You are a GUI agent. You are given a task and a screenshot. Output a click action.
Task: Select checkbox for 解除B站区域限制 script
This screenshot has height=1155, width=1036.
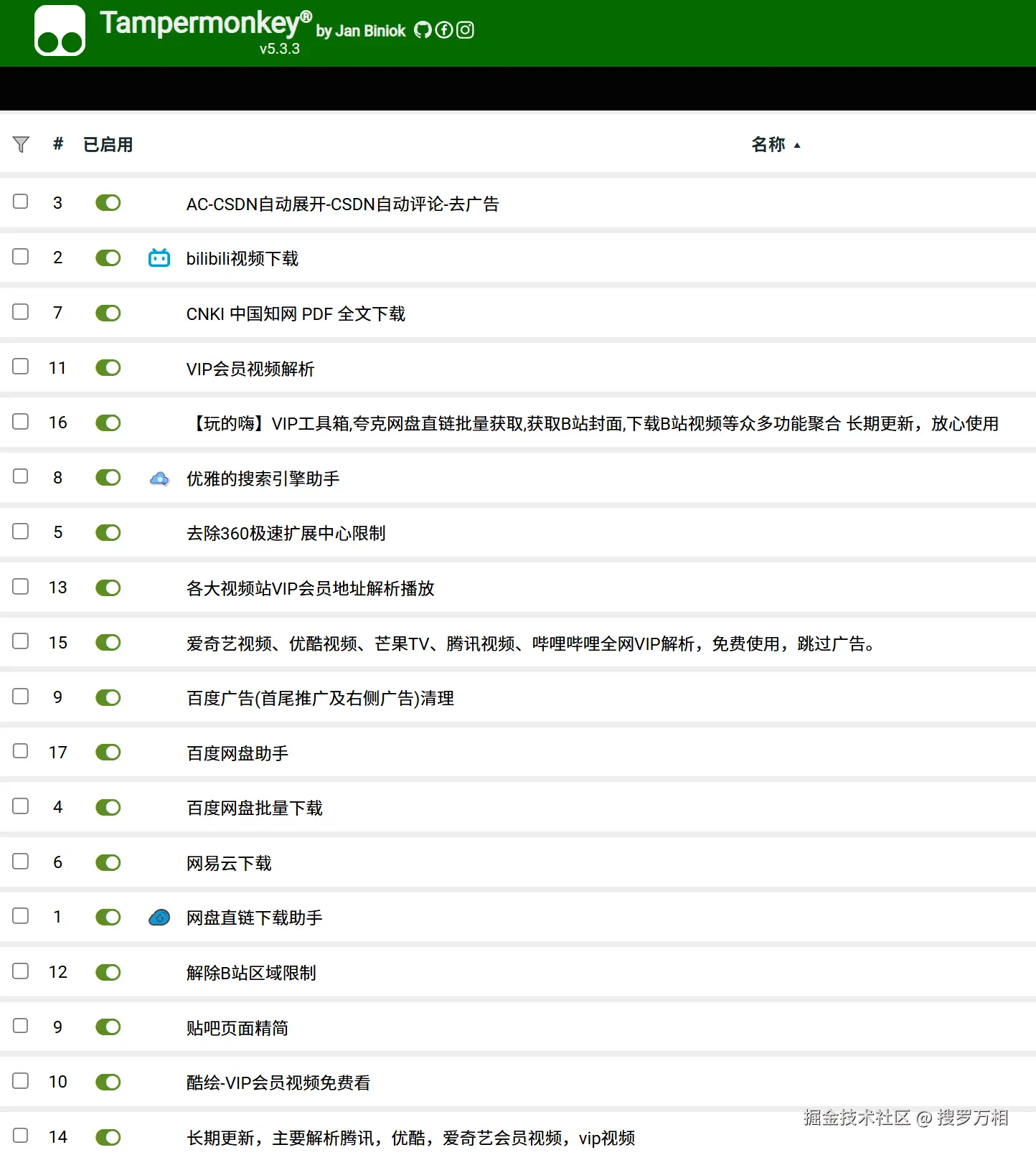pos(21,971)
